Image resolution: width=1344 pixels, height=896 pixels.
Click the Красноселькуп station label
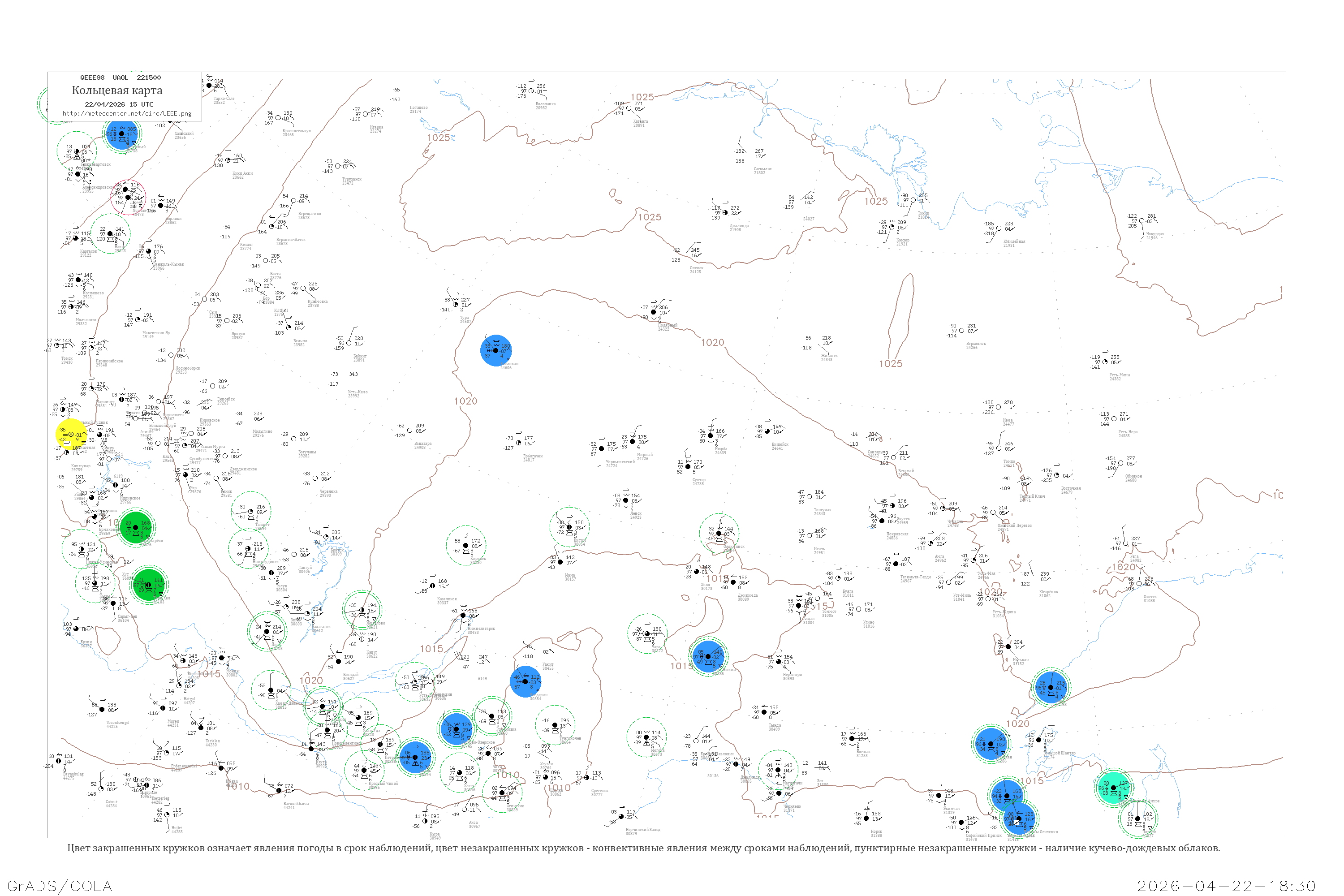point(296,131)
